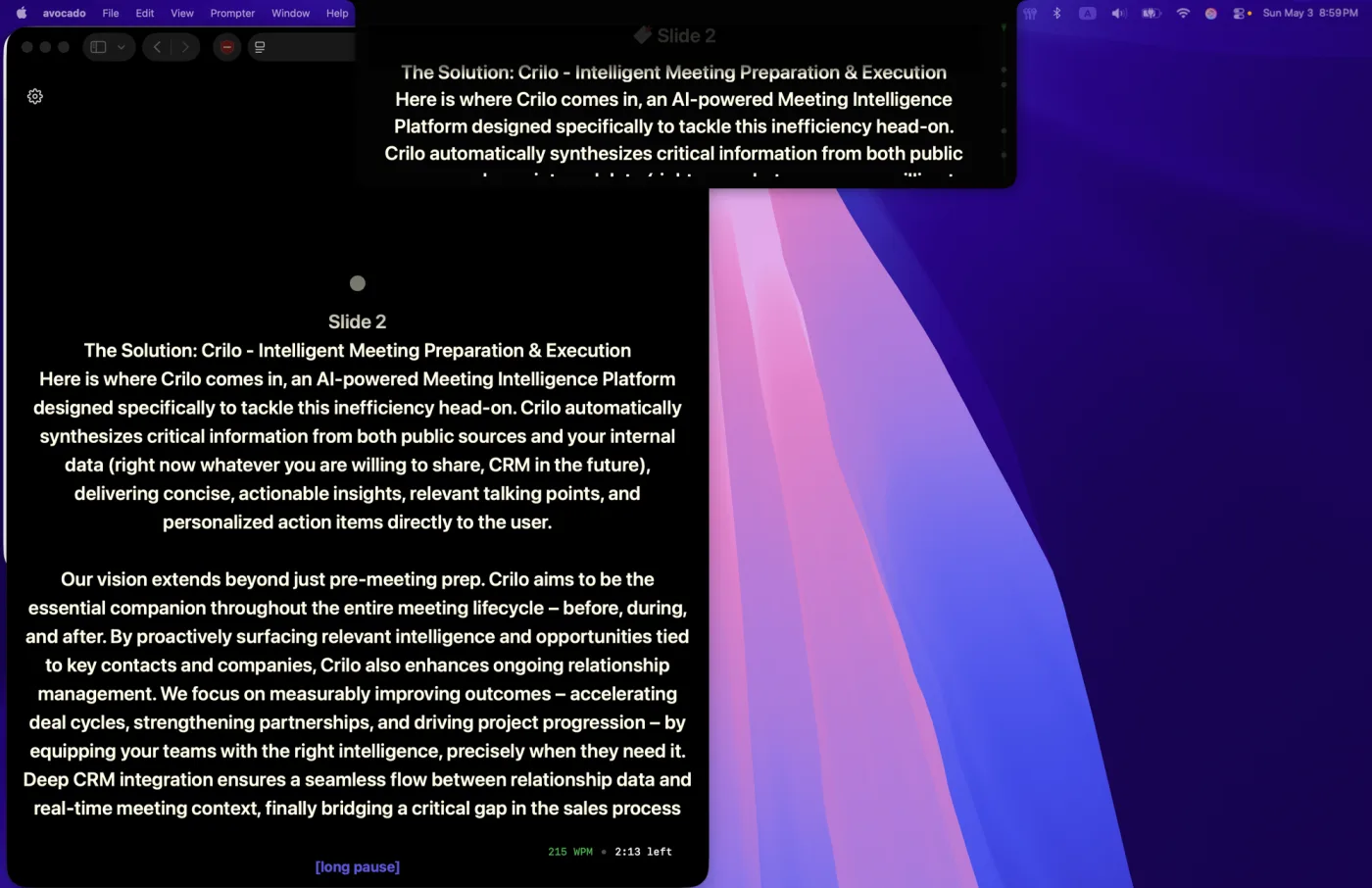Check battery status in menu bar
The height and width of the screenshot is (888, 1372).
coord(1151,13)
